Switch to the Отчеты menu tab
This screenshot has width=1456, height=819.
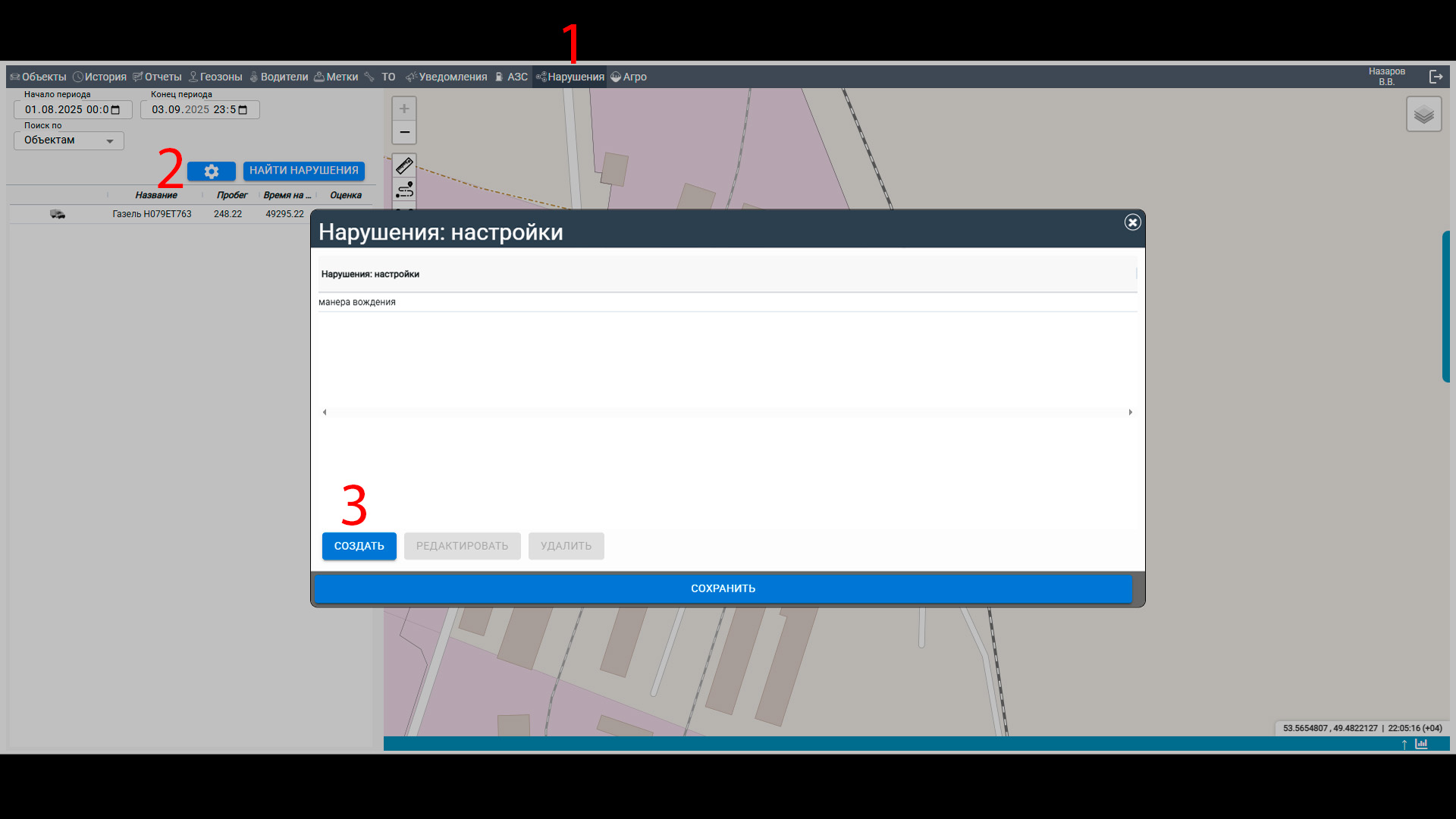(158, 77)
